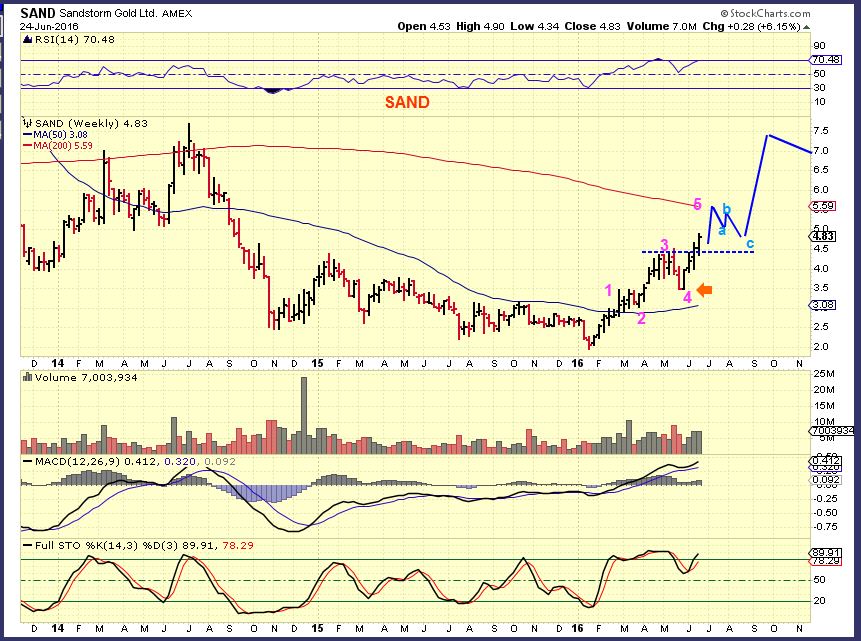The width and height of the screenshot is (861, 641).
Task: Click the orange arrow next to wave 4
Action: click(x=705, y=290)
